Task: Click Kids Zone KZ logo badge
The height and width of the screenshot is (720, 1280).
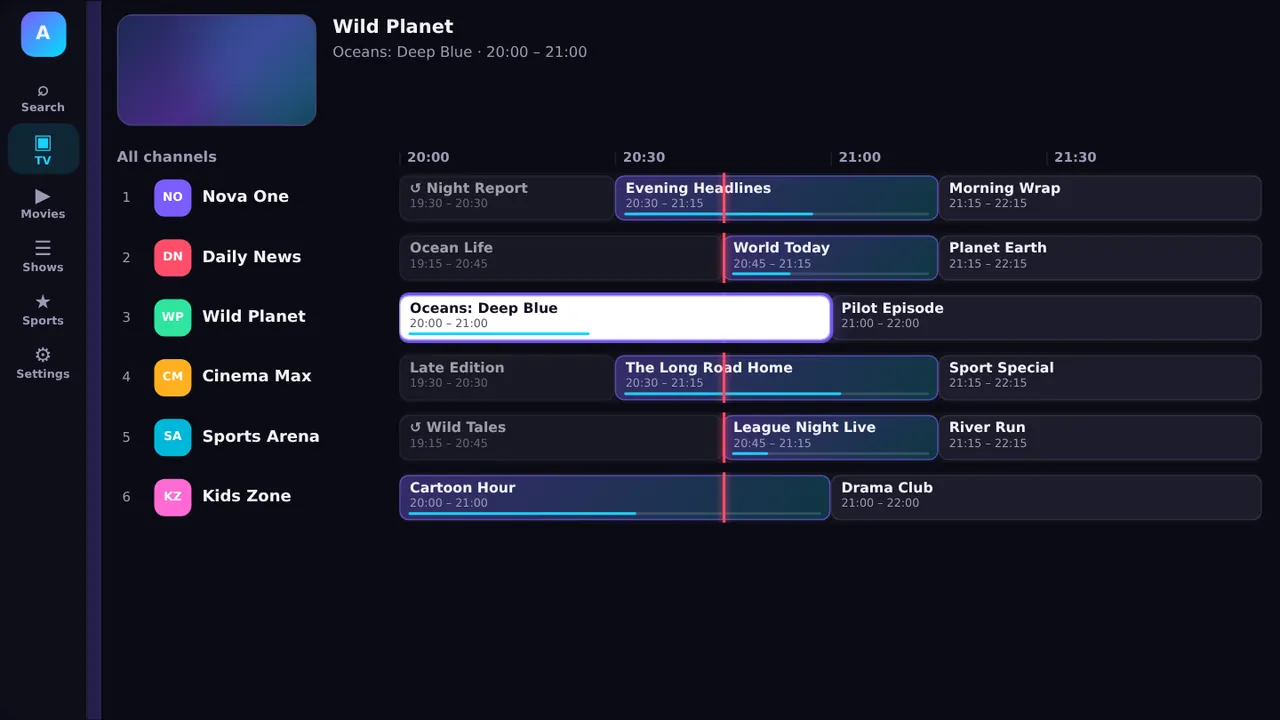Action: click(x=172, y=497)
